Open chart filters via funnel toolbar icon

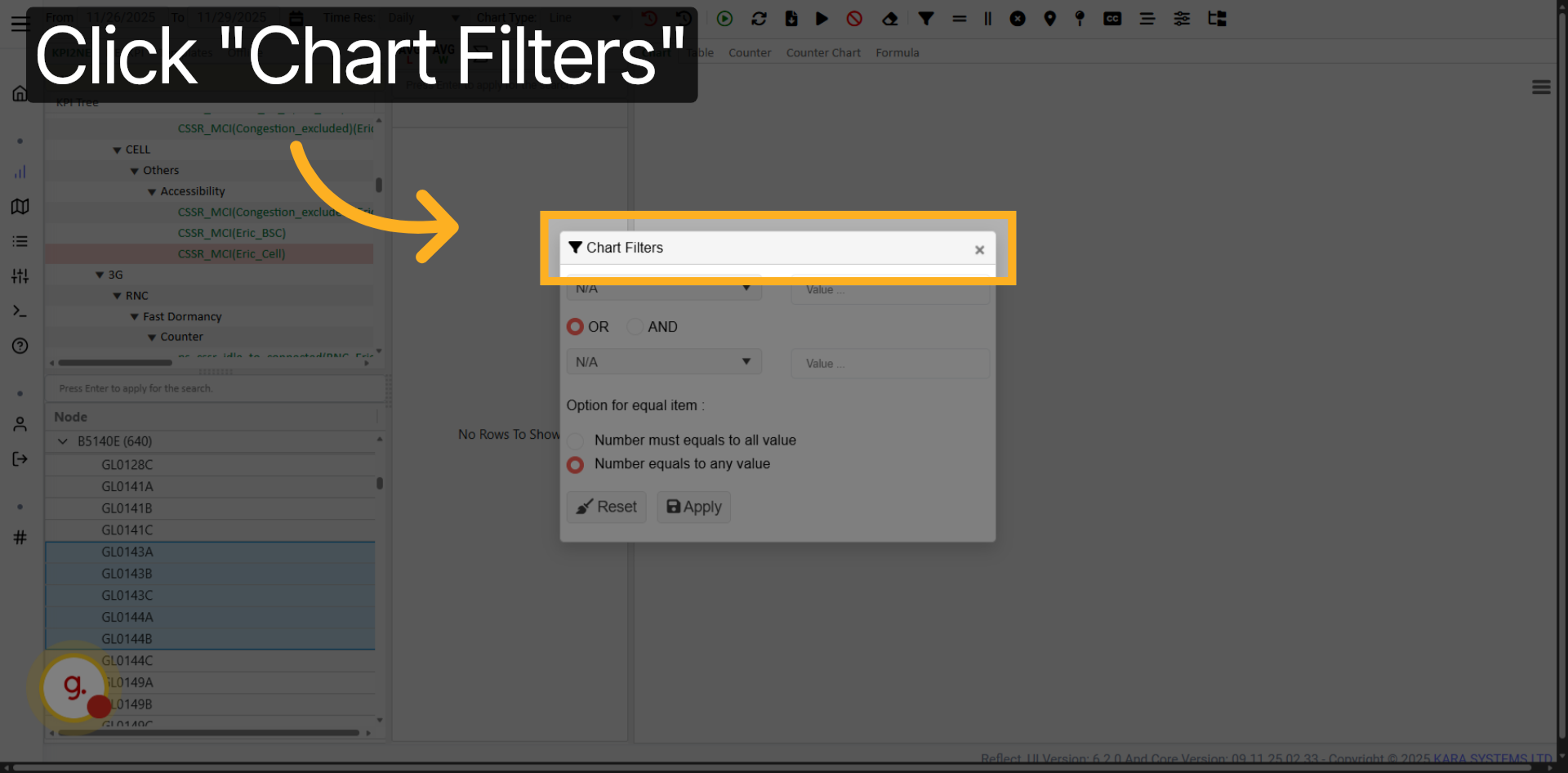coord(925,18)
